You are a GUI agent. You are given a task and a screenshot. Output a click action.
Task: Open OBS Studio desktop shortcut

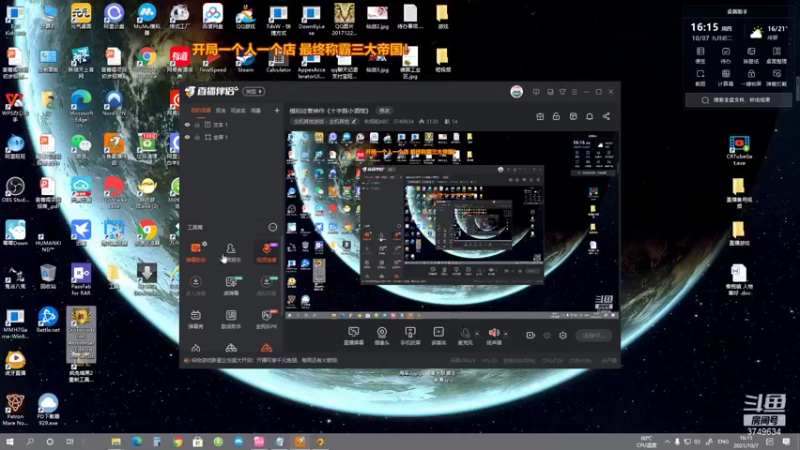pyautogui.click(x=15, y=190)
